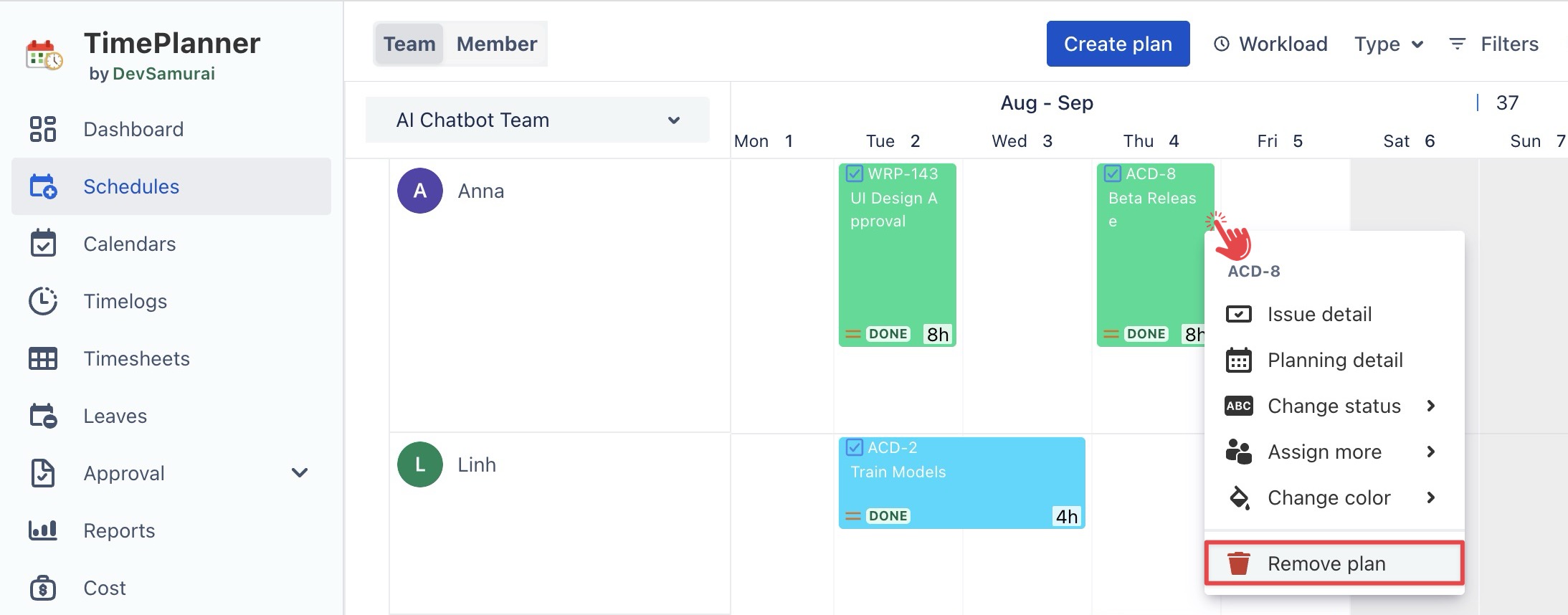
Task: Click the Leaves calendar icon
Action: (42, 416)
